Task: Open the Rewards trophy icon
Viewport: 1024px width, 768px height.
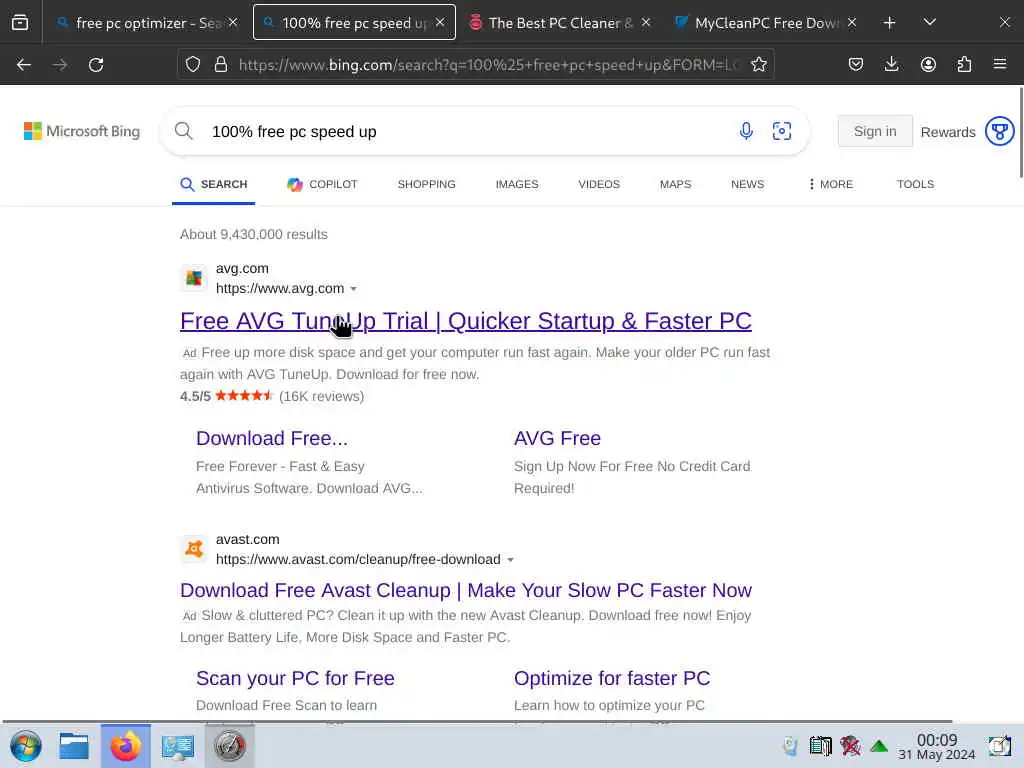Action: (x=1000, y=131)
